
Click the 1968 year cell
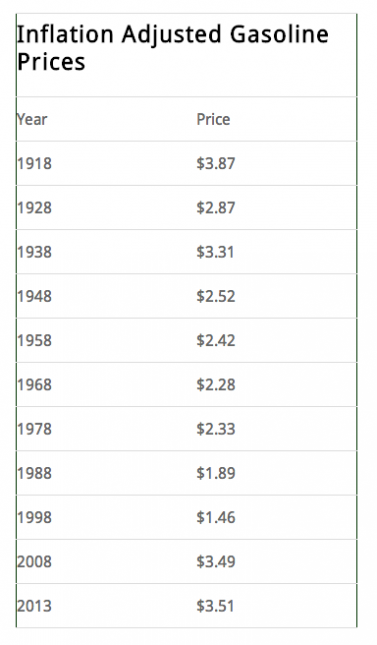pos(35,385)
